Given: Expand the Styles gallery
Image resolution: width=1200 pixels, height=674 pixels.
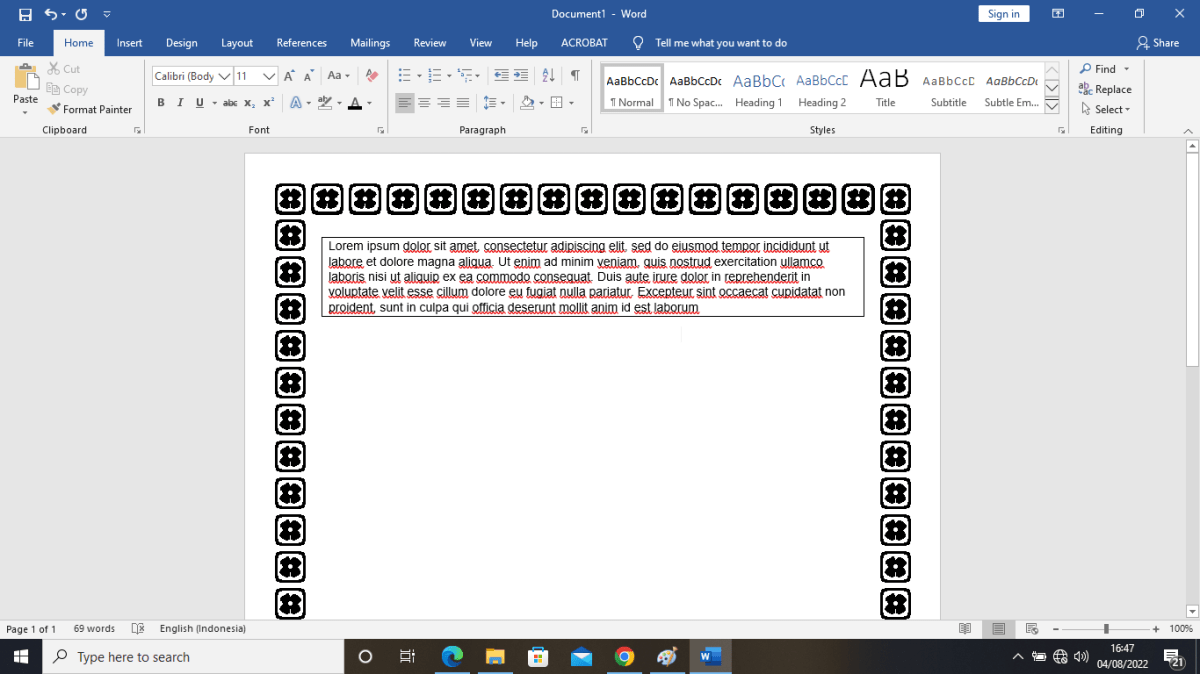Looking at the screenshot, I should pos(1052,106).
